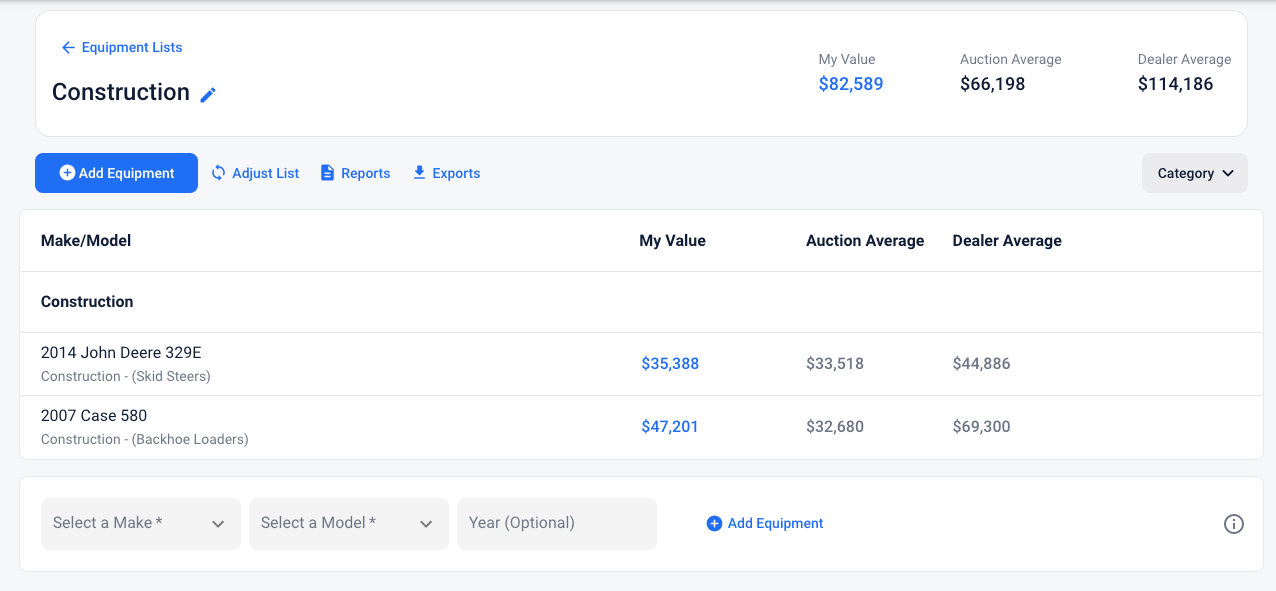Click the info icon in the add row
This screenshot has width=1276, height=591.
click(1234, 524)
